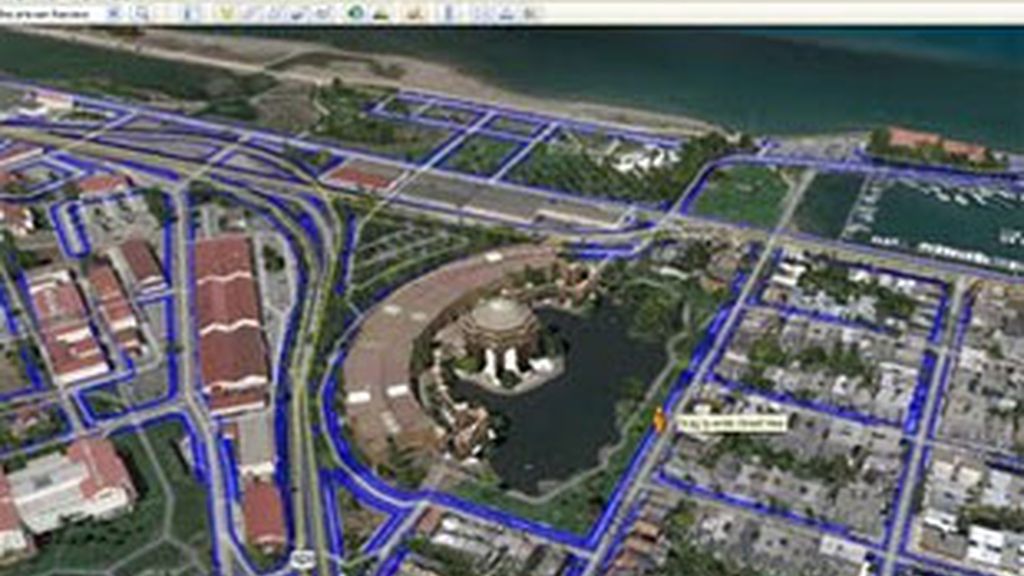
Task: Click the blue vertical icon right of the tan icon
Action: click(446, 13)
